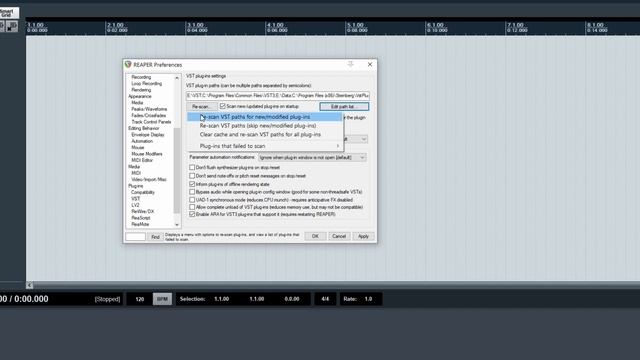Toggle Scan new/updated plug-ins on startup
Viewport: 640px width, 360px height.
coord(222,106)
